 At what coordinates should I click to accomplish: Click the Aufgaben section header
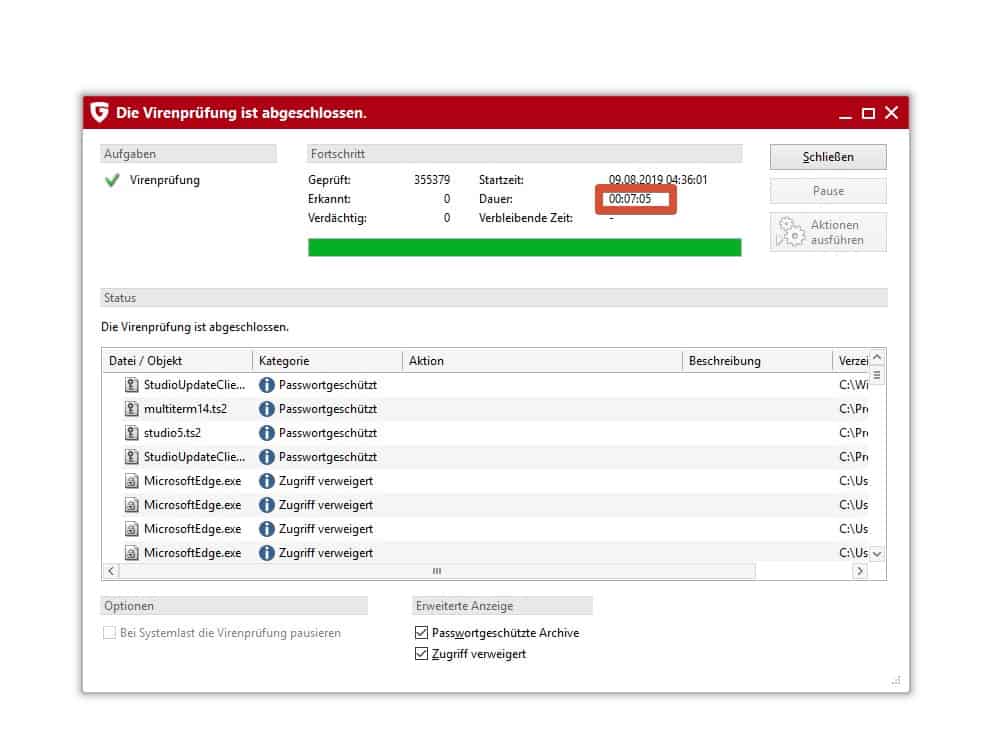point(188,154)
